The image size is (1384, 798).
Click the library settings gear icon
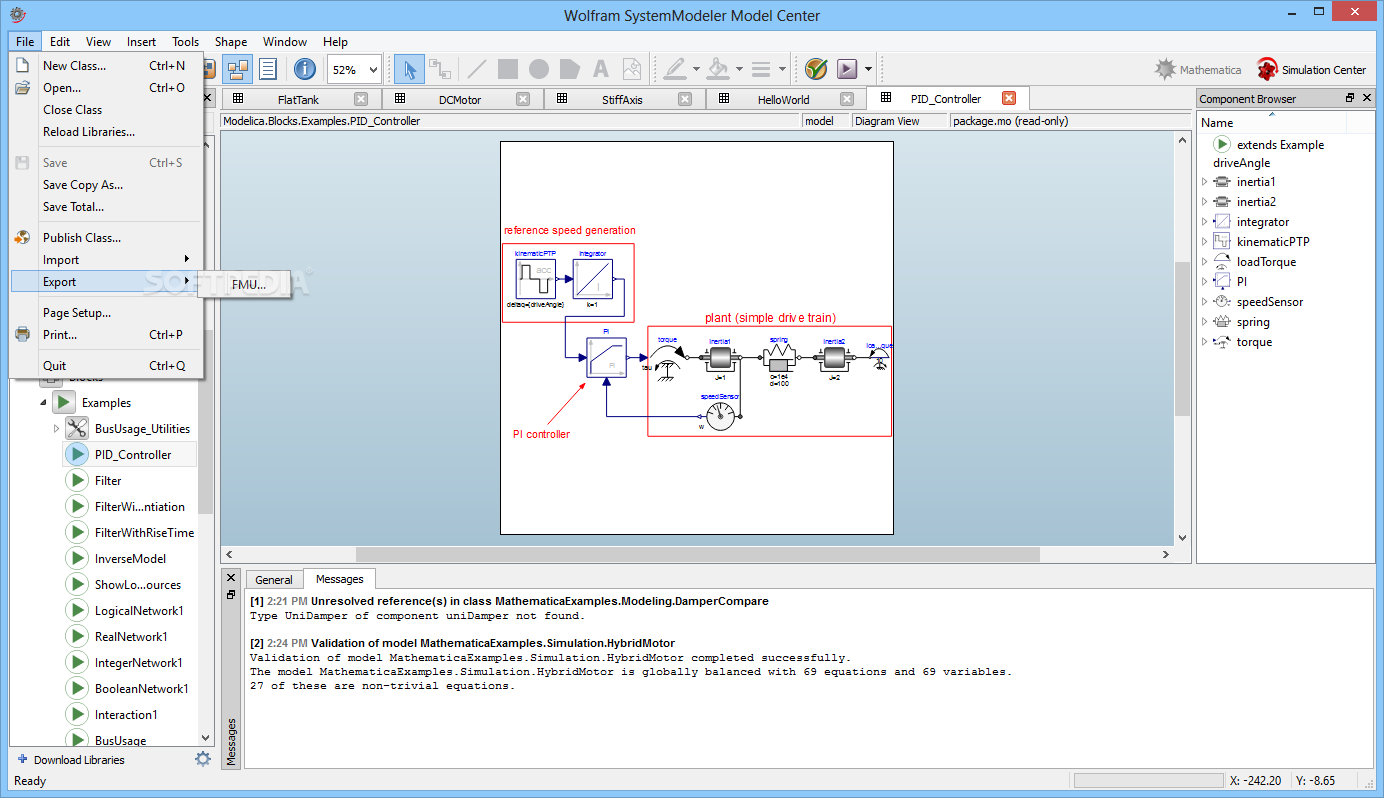pos(203,759)
